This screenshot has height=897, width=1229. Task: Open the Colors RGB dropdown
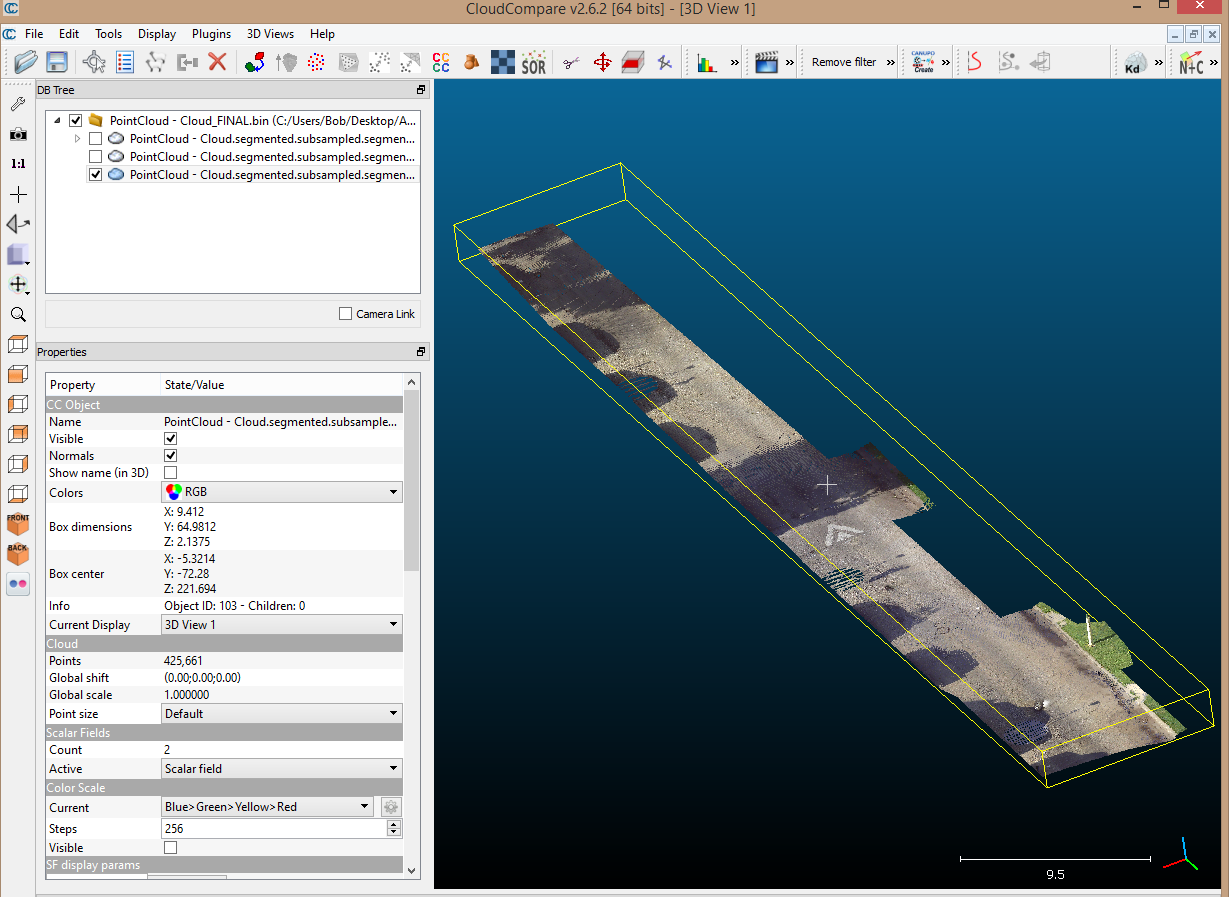tap(282, 492)
